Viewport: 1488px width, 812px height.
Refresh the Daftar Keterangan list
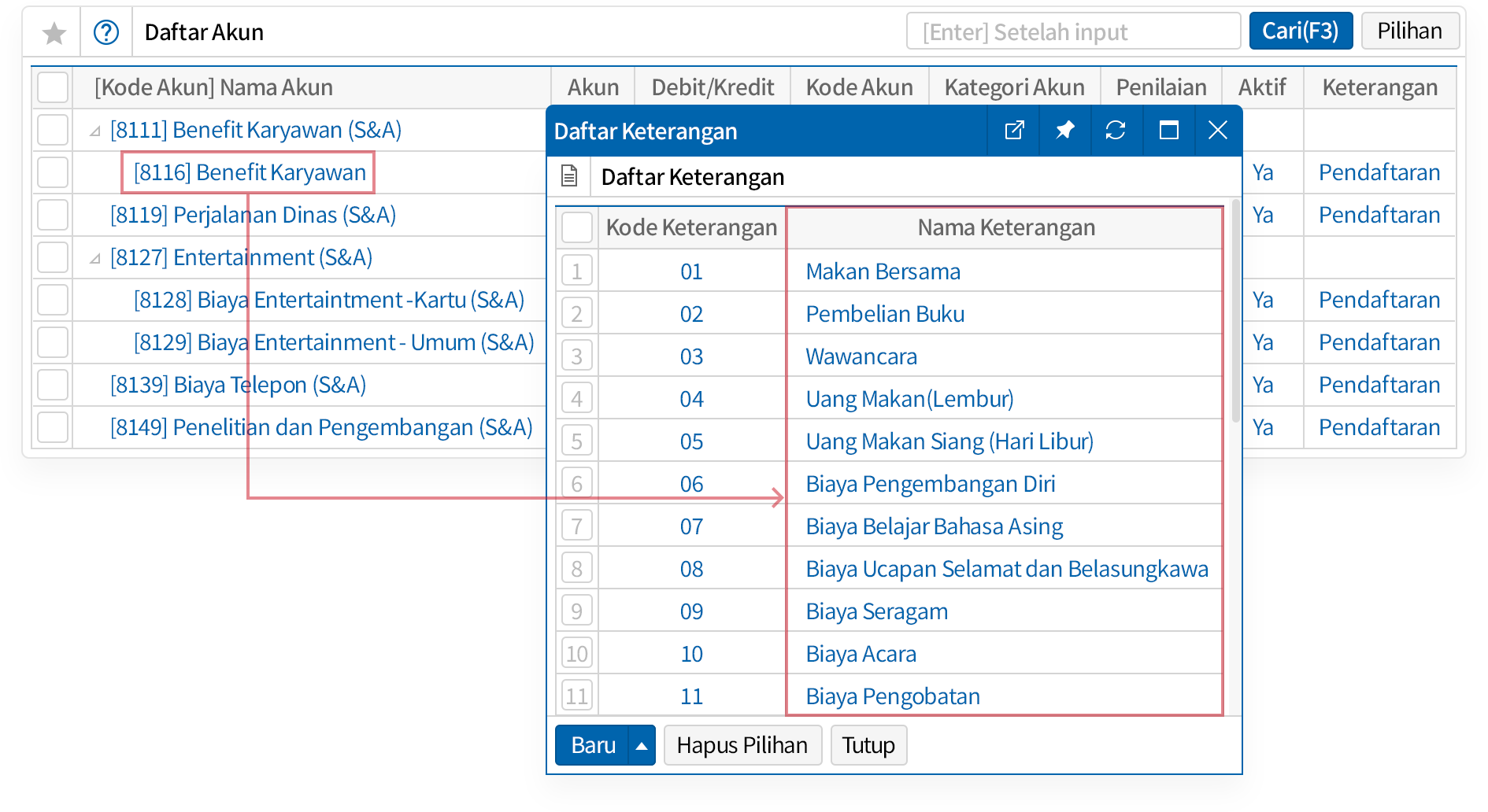1116,131
